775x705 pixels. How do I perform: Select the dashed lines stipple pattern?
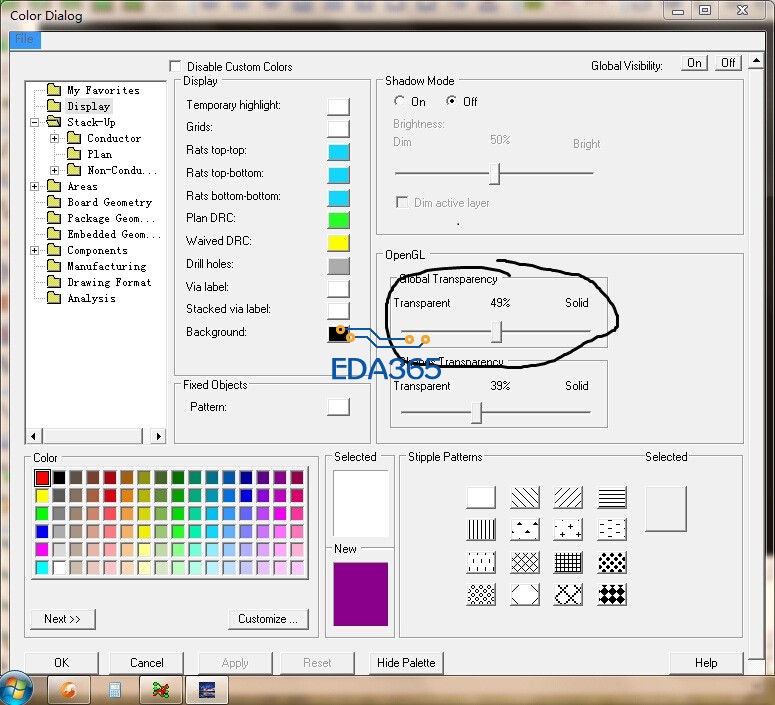click(612, 529)
